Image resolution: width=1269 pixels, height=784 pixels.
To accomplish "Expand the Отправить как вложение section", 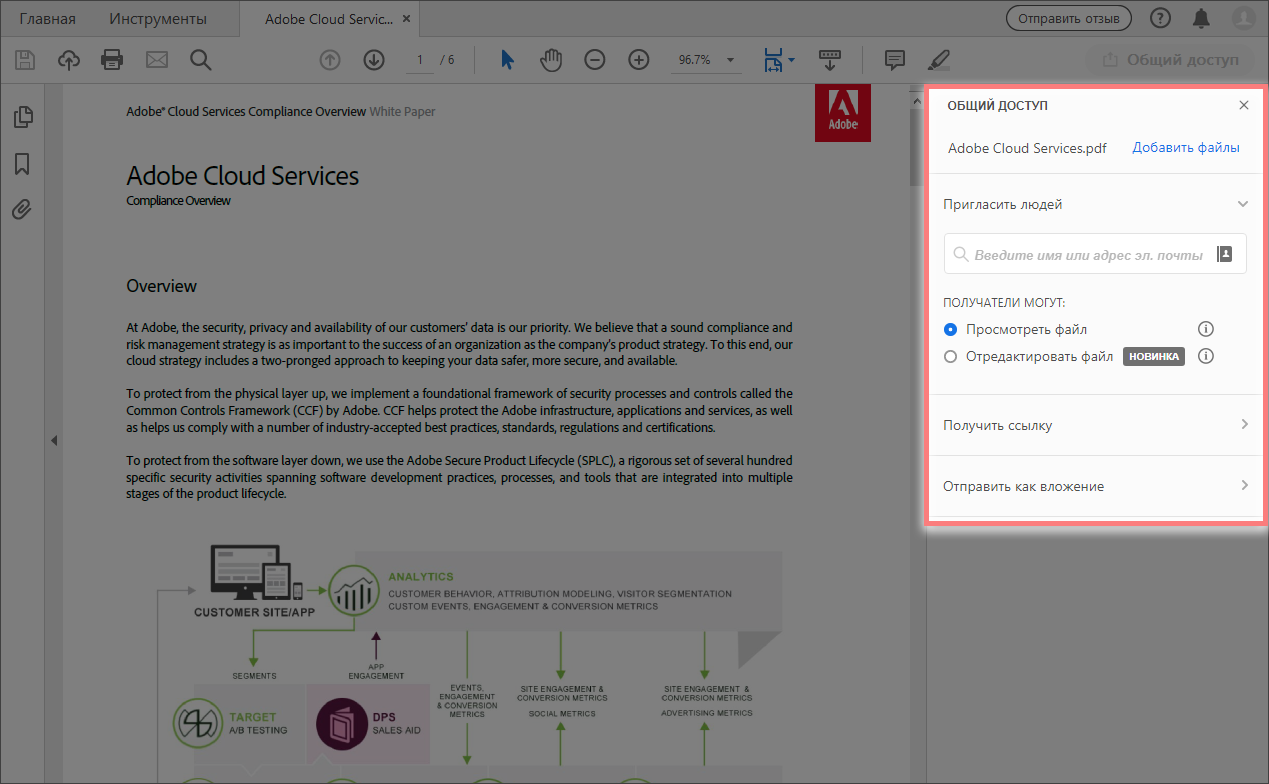I will click(x=1244, y=485).
